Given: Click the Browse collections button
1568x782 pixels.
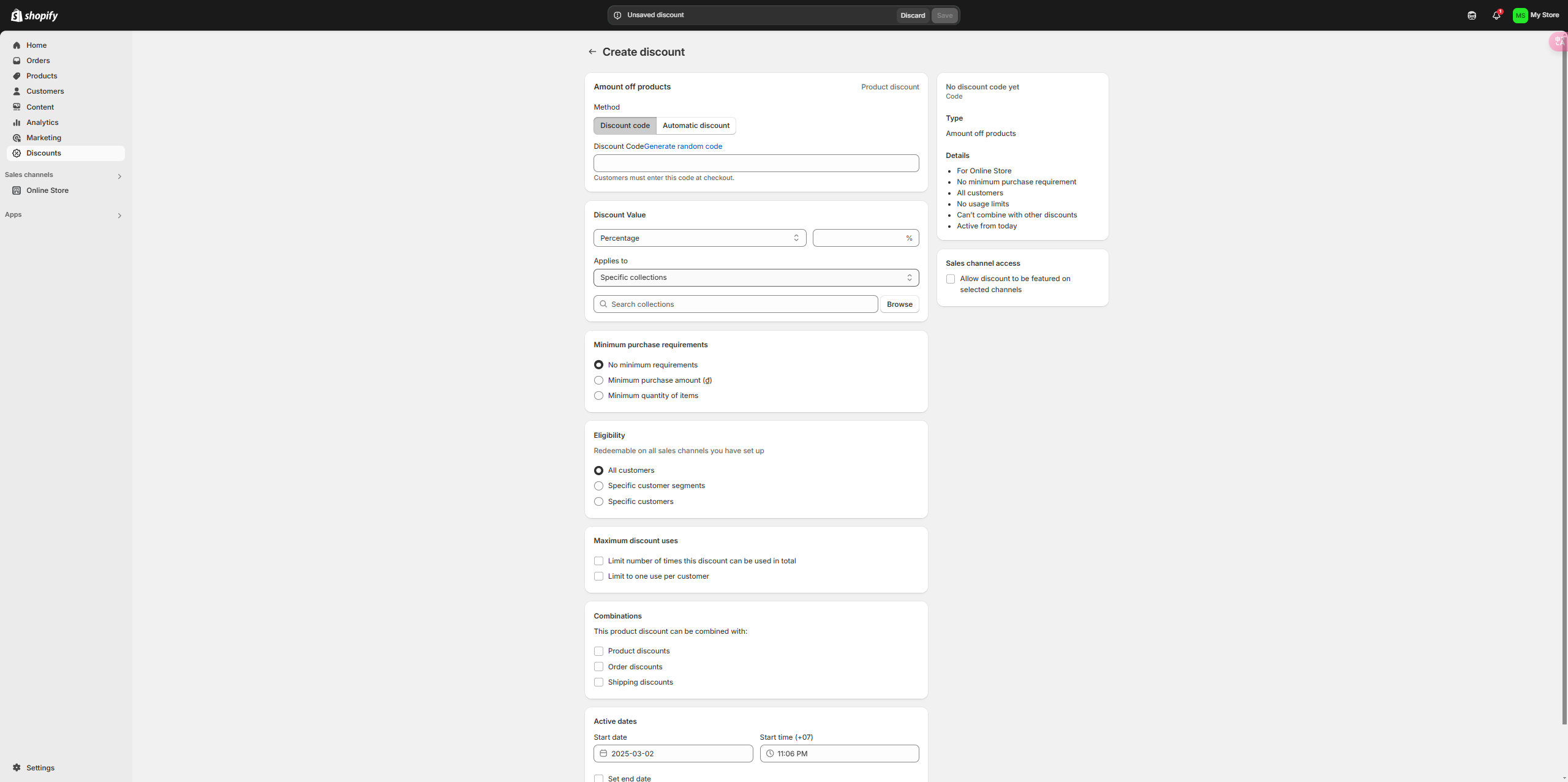Looking at the screenshot, I should click(x=899, y=304).
